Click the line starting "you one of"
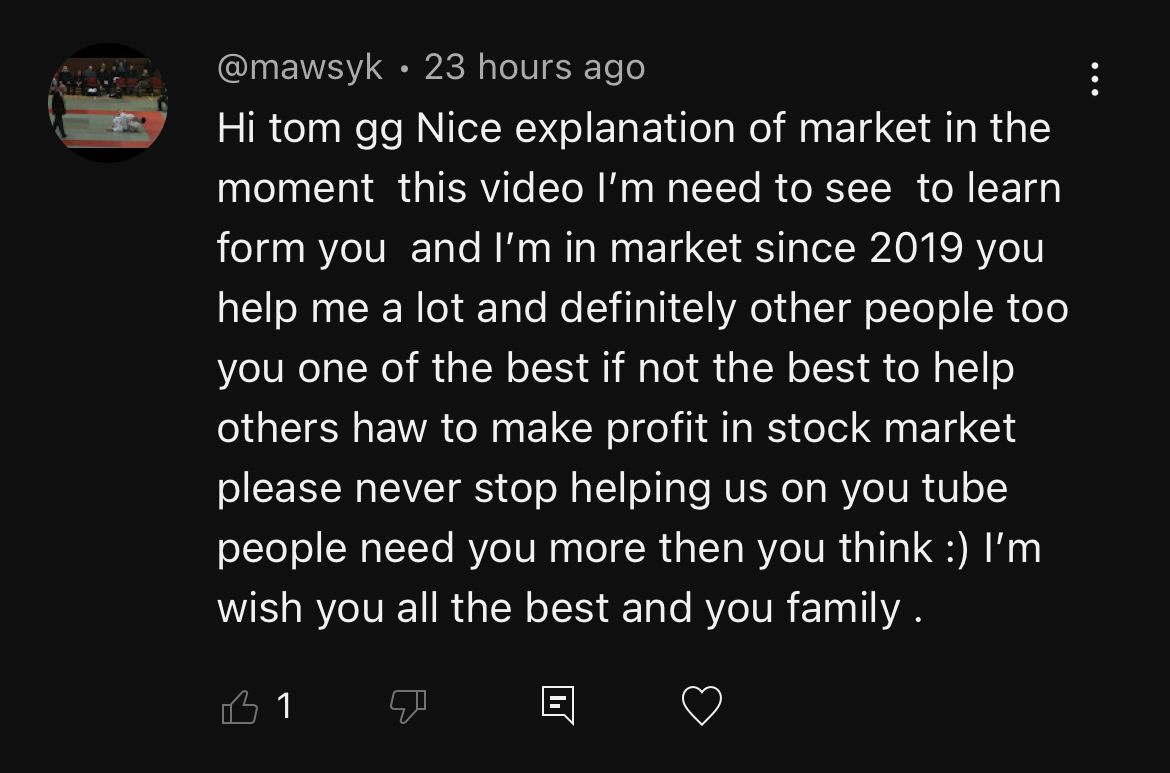1170x773 pixels. pyautogui.click(x=615, y=369)
